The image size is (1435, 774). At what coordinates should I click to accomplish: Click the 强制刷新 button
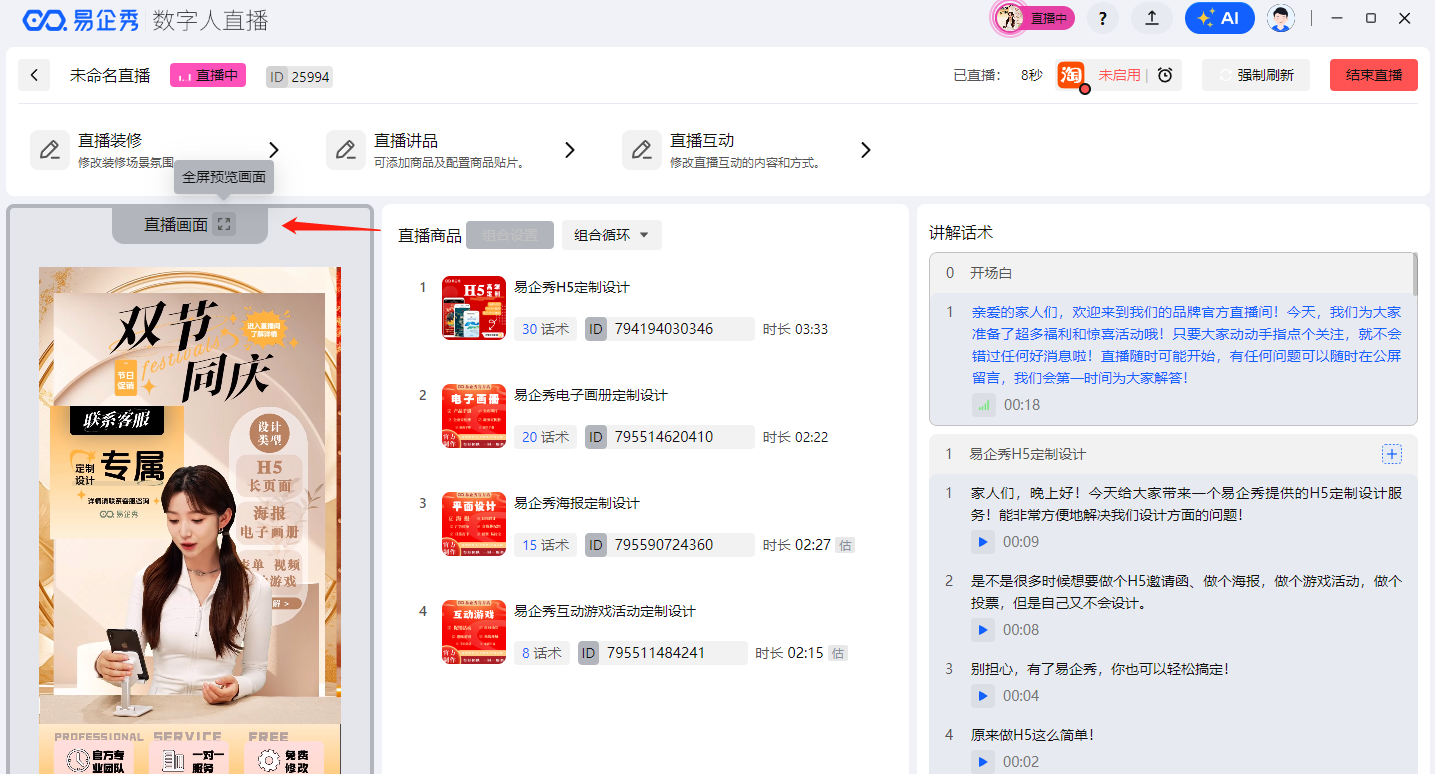pyautogui.click(x=1256, y=75)
